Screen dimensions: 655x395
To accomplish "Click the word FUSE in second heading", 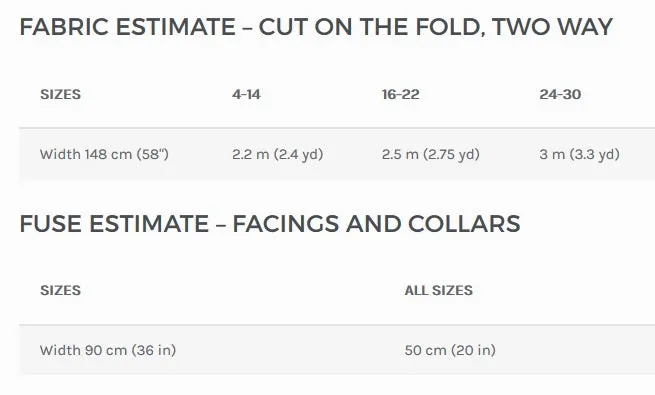I will 51,223.
